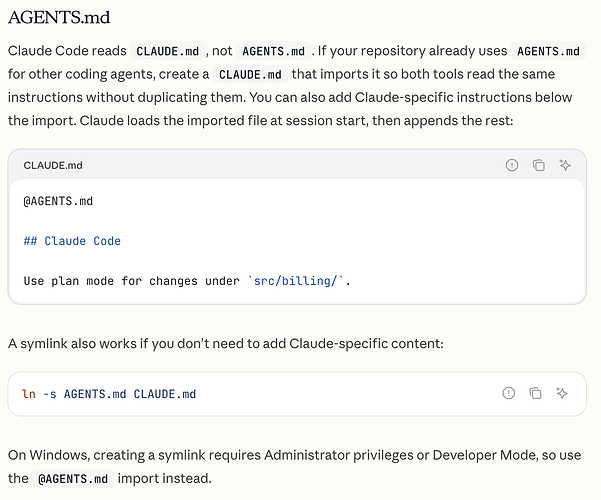Click the AGENTS.md section heading
The height and width of the screenshot is (500, 601).
59,17
